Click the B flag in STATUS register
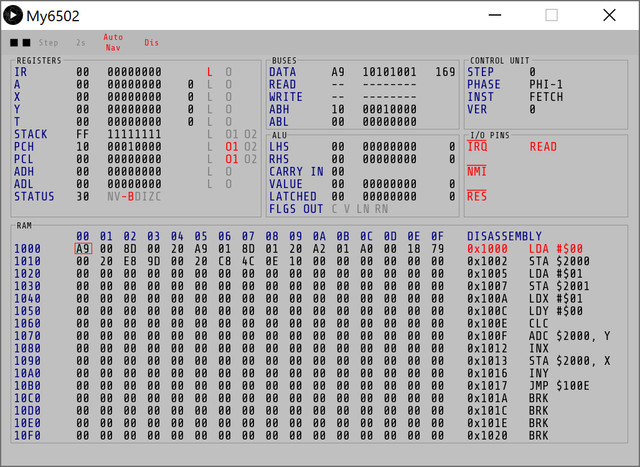This screenshot has height=467, width=640. (x=130, y=196)
